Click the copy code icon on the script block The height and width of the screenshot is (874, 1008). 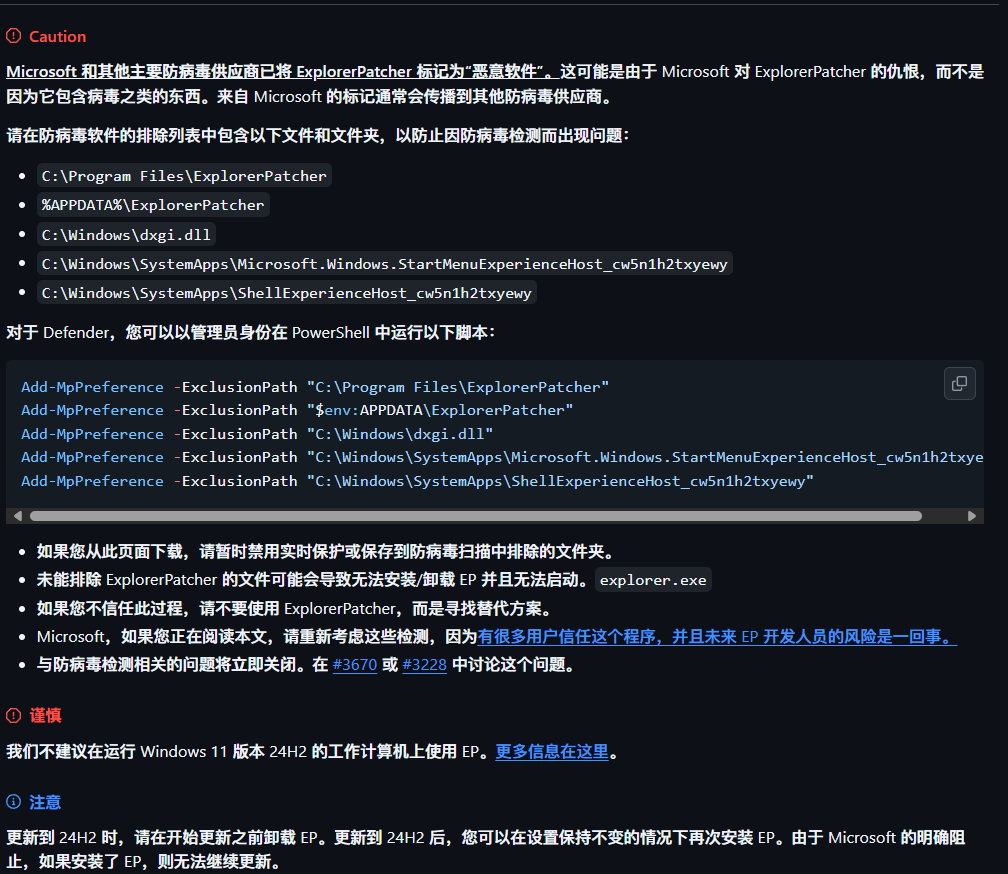click(x=959, y=383)
